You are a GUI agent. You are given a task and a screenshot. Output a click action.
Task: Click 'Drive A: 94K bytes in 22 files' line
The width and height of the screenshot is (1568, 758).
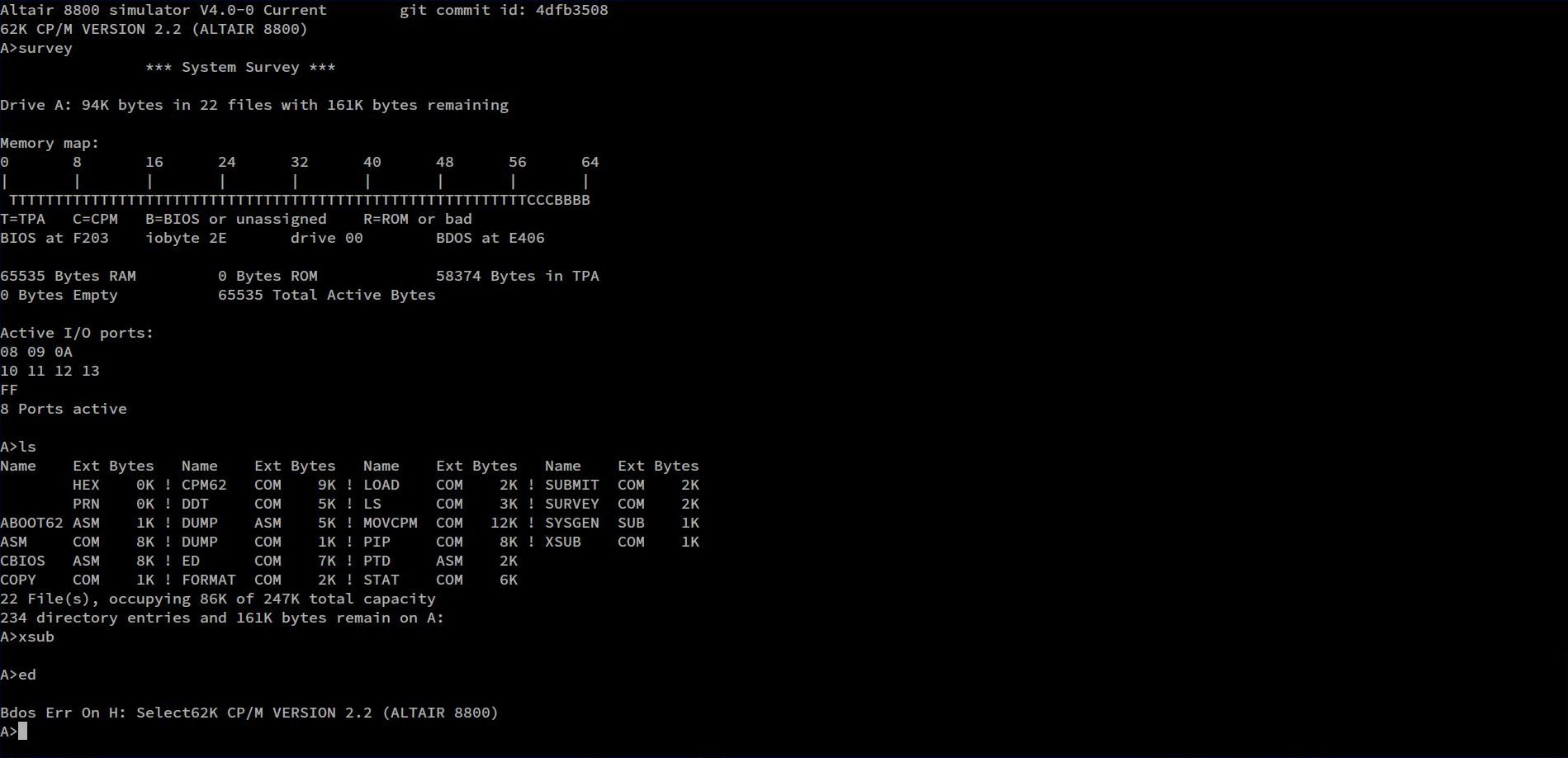(x=254, y=105)
